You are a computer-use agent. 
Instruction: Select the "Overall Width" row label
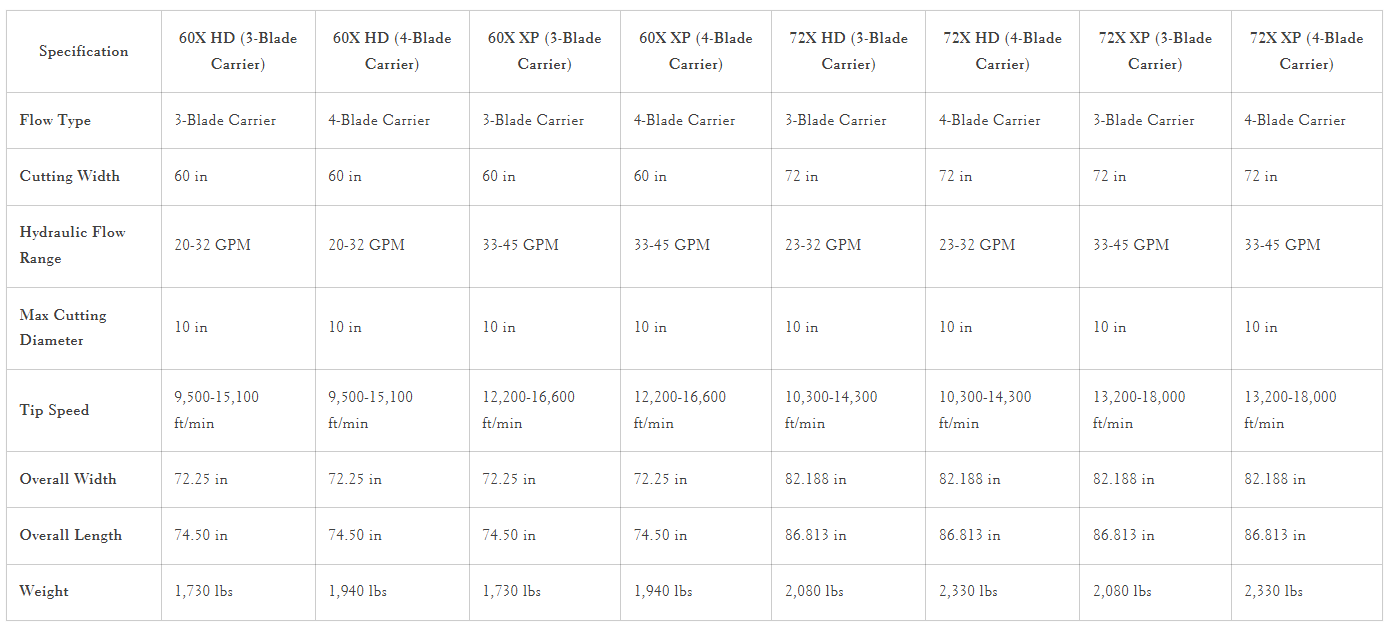(x=68, y=479)
